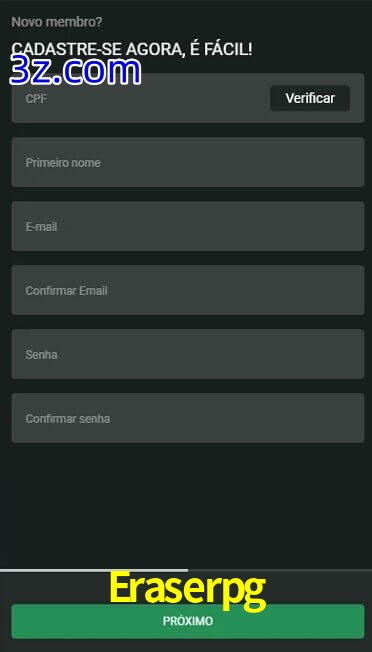Click the "Confirmar Email" placeholder text
The width and height of the screenshot is (372, 652).
tap(67, 291)
